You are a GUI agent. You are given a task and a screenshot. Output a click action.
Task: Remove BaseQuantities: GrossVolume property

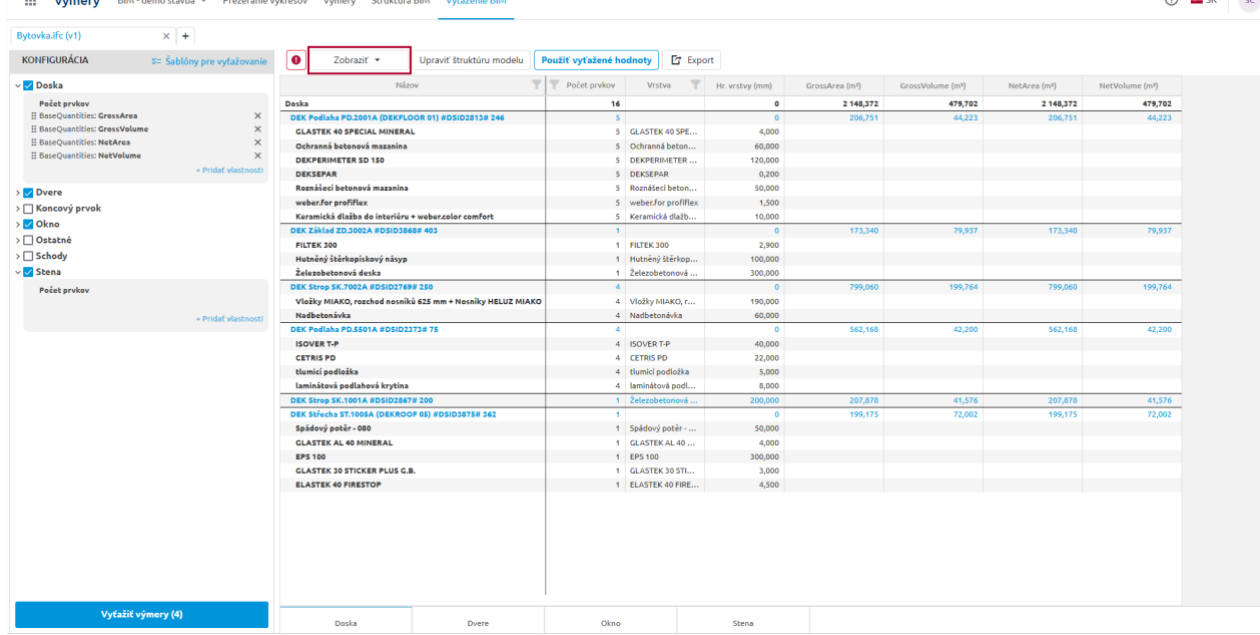pos(258,129)
